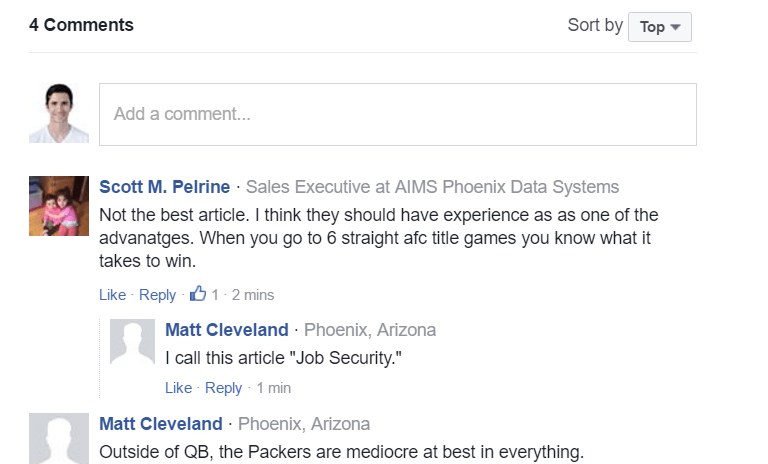This screenshot has height=464, width=768.
Task: Click the "Add a comment..." text field
Action: pos(397,114)
